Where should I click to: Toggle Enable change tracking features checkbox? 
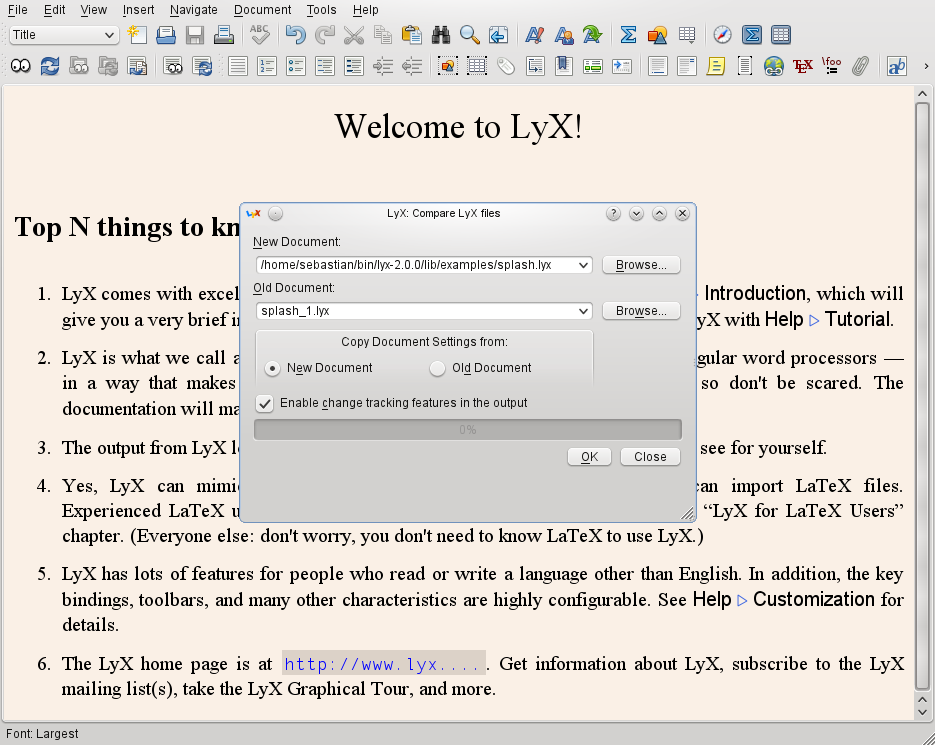(x=265, y=403)
